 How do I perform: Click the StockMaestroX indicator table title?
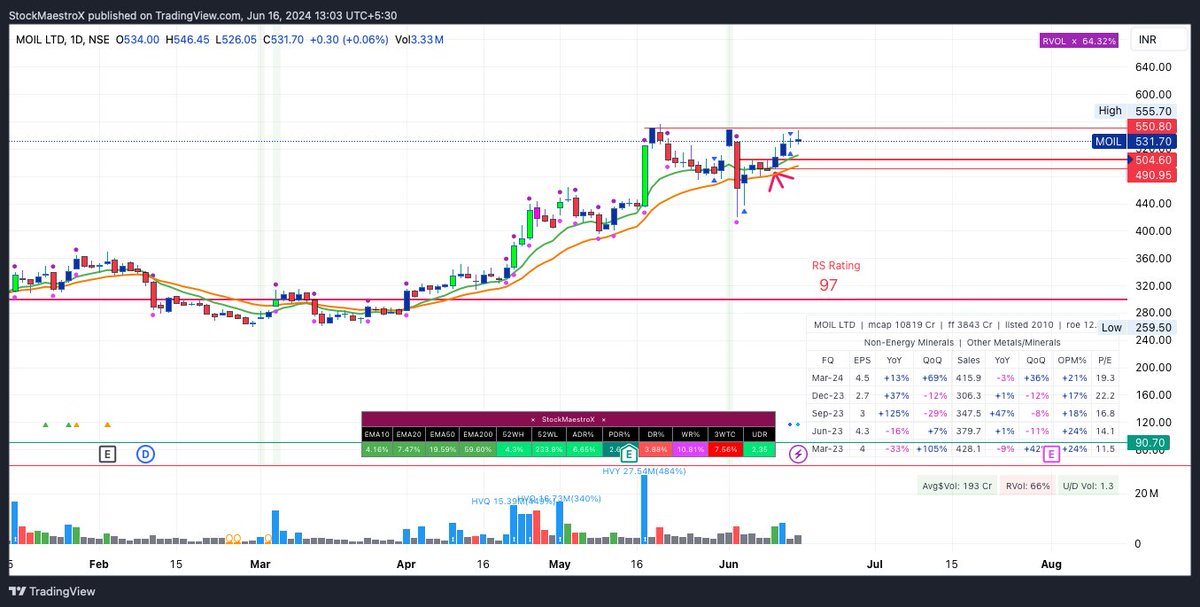tap(568, 419)
